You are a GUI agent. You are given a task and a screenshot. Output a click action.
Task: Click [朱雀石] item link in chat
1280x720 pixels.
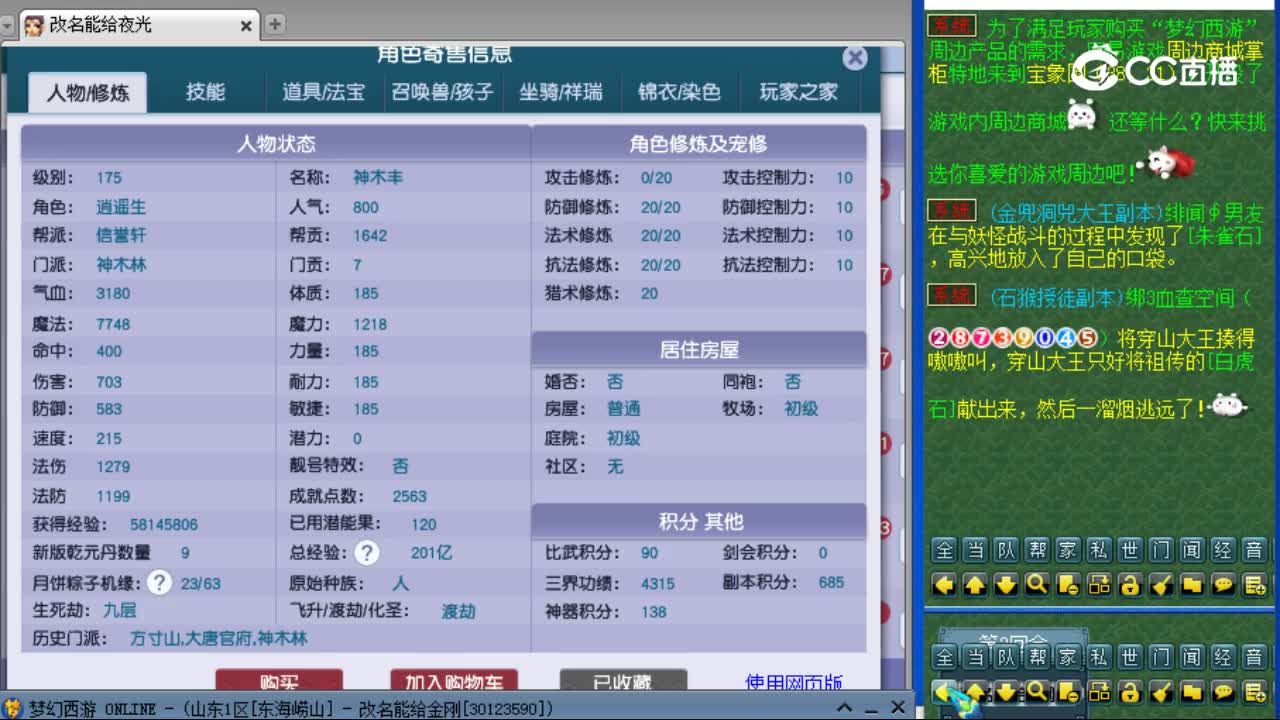coord(1224,236)
